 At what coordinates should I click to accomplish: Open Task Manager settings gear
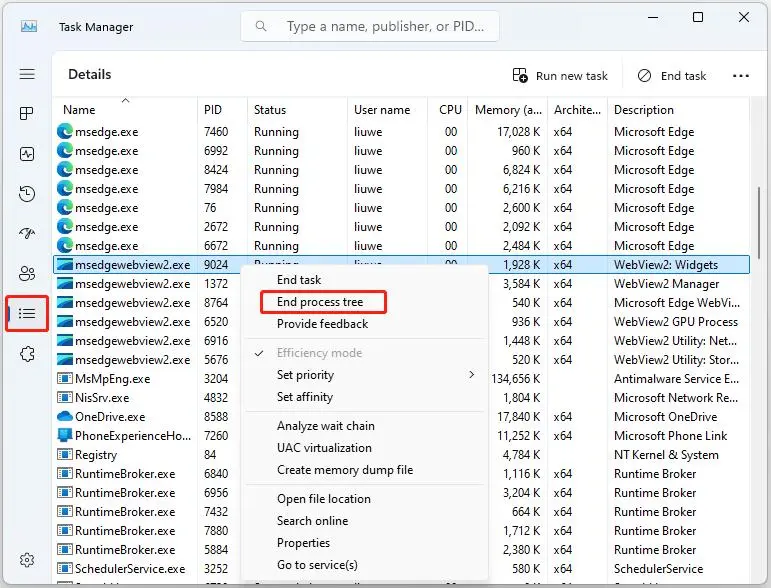tap(27, 560)
